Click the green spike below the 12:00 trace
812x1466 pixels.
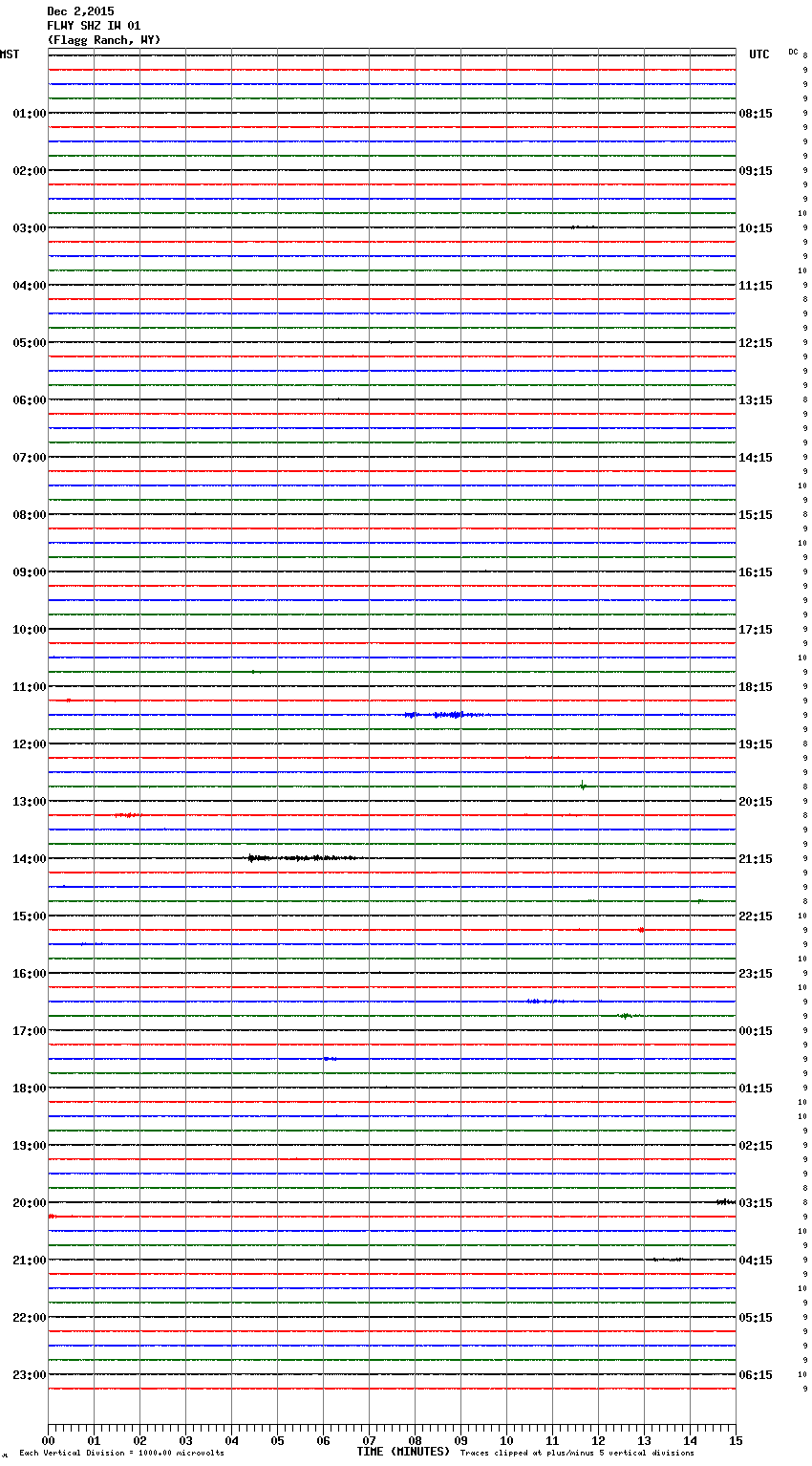coord(583,786)
